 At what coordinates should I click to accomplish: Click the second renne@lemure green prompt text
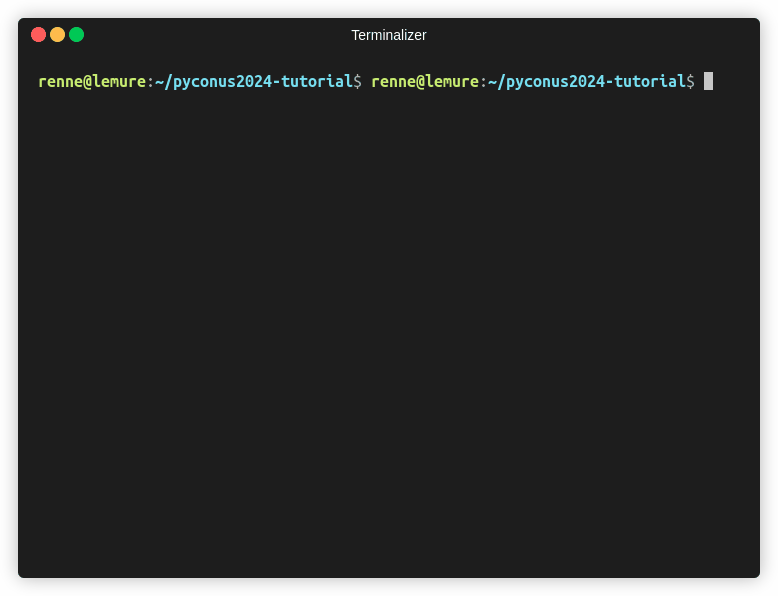(x=425, y=81)
